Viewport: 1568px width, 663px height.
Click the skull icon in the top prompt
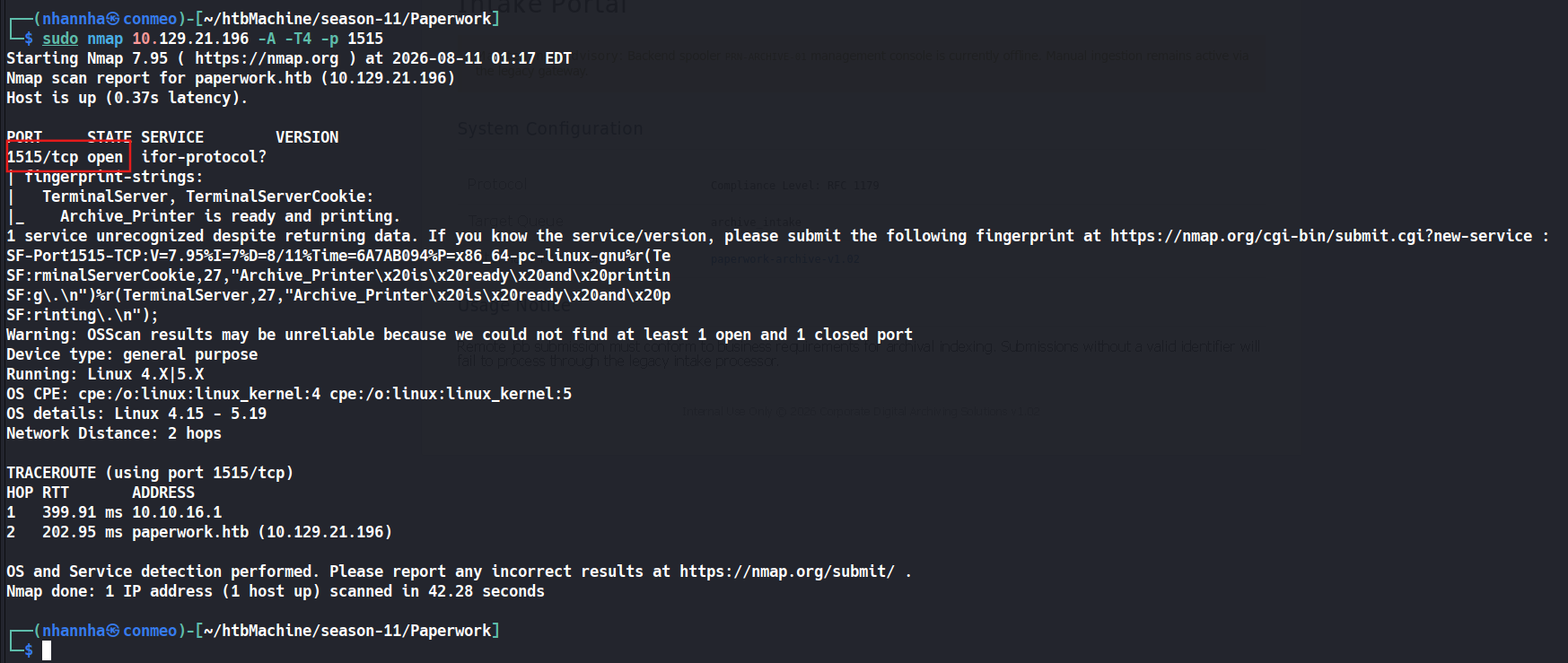[113, 19]
